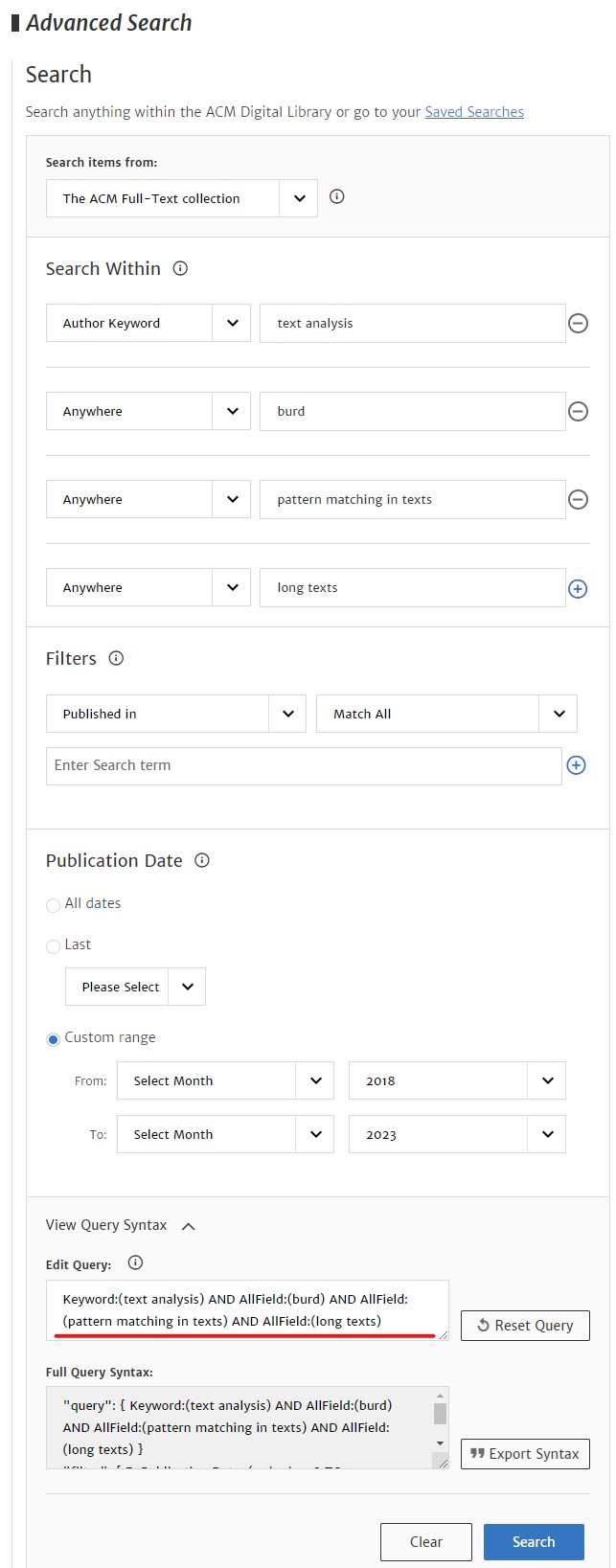The height and width of the screenshot is (1568, 616).
Task: Add row after 'long texts' field
Action: 578,589
